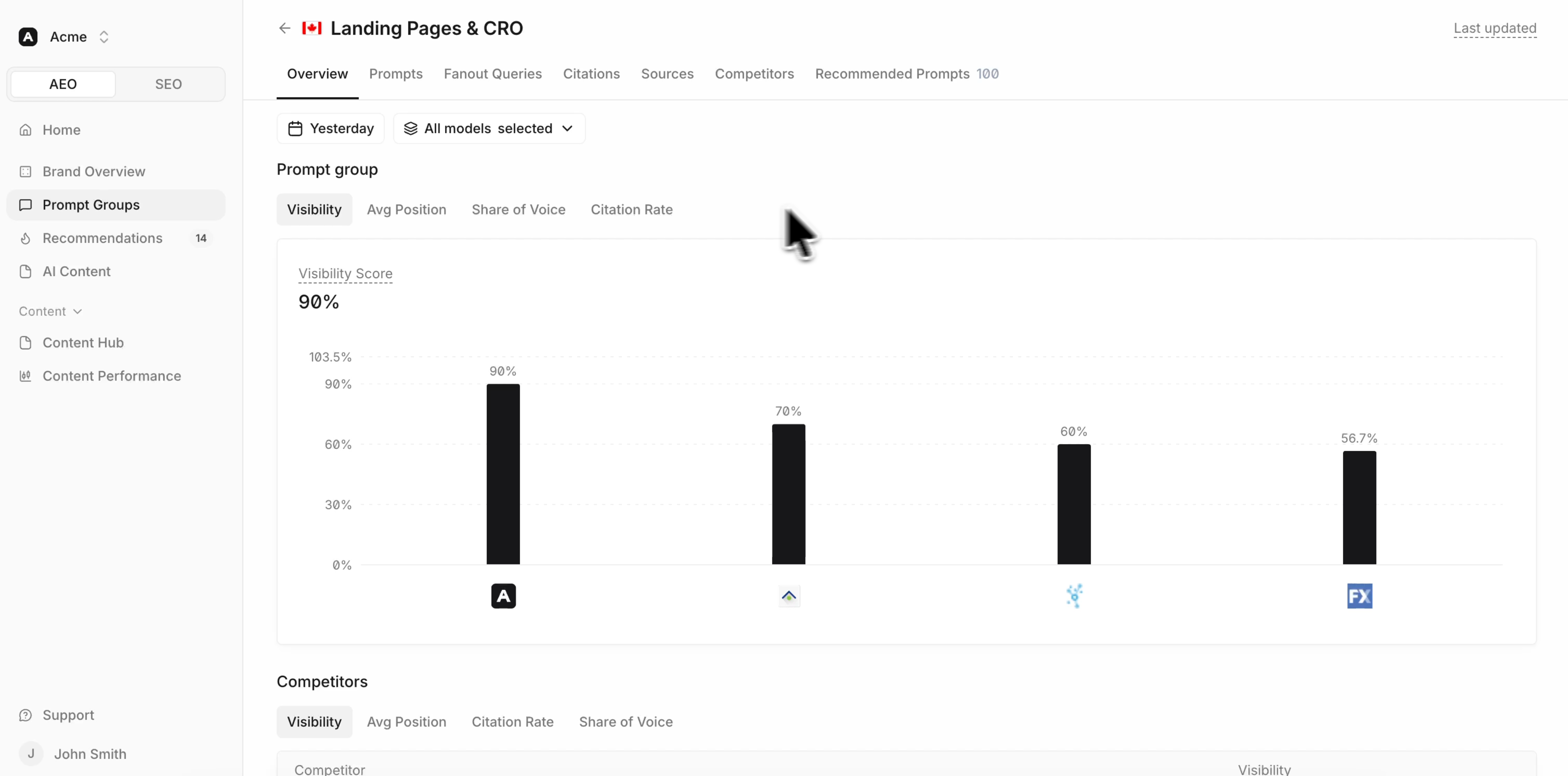Open Recommendations page
1568x776 pixels.
click(116, 238)
